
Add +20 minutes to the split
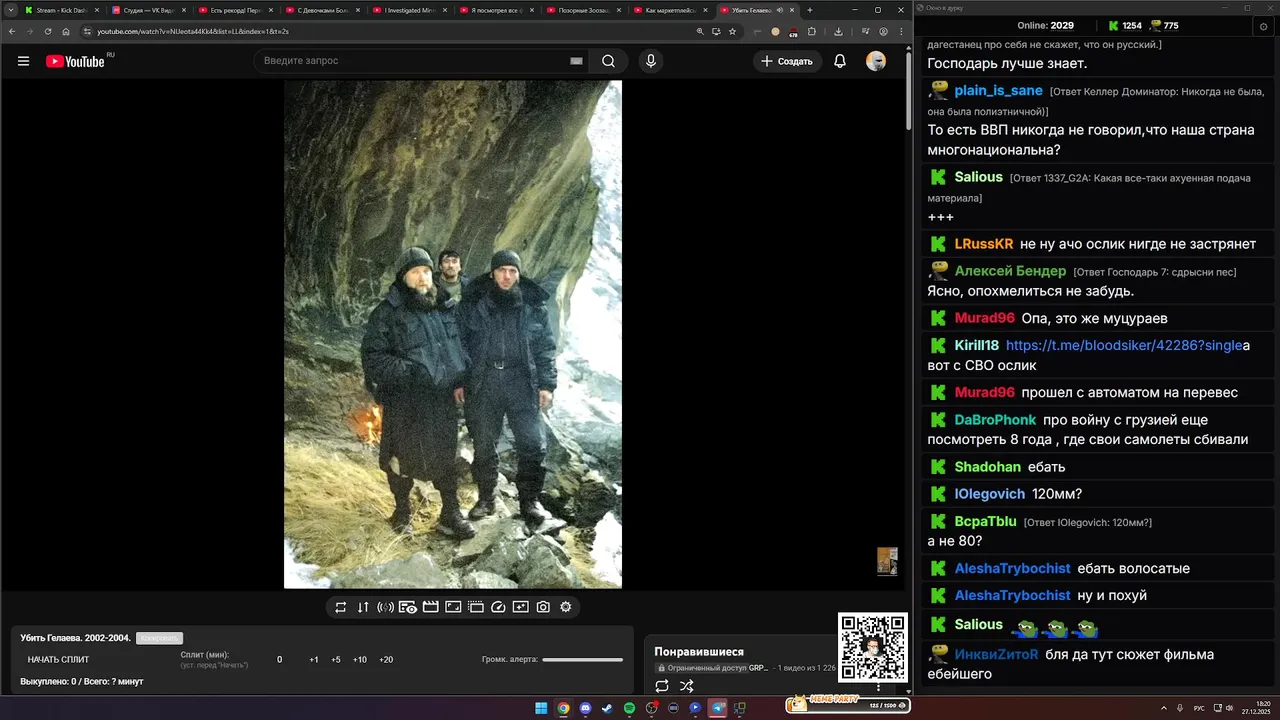[x=386, y=660]
